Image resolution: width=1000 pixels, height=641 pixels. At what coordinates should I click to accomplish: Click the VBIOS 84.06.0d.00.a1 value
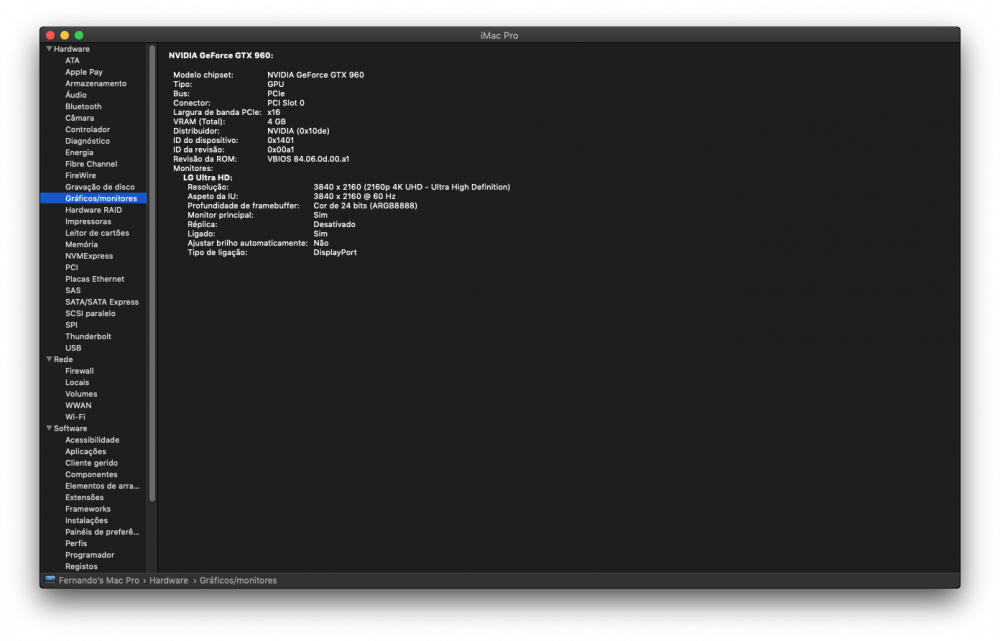(308, 159)
